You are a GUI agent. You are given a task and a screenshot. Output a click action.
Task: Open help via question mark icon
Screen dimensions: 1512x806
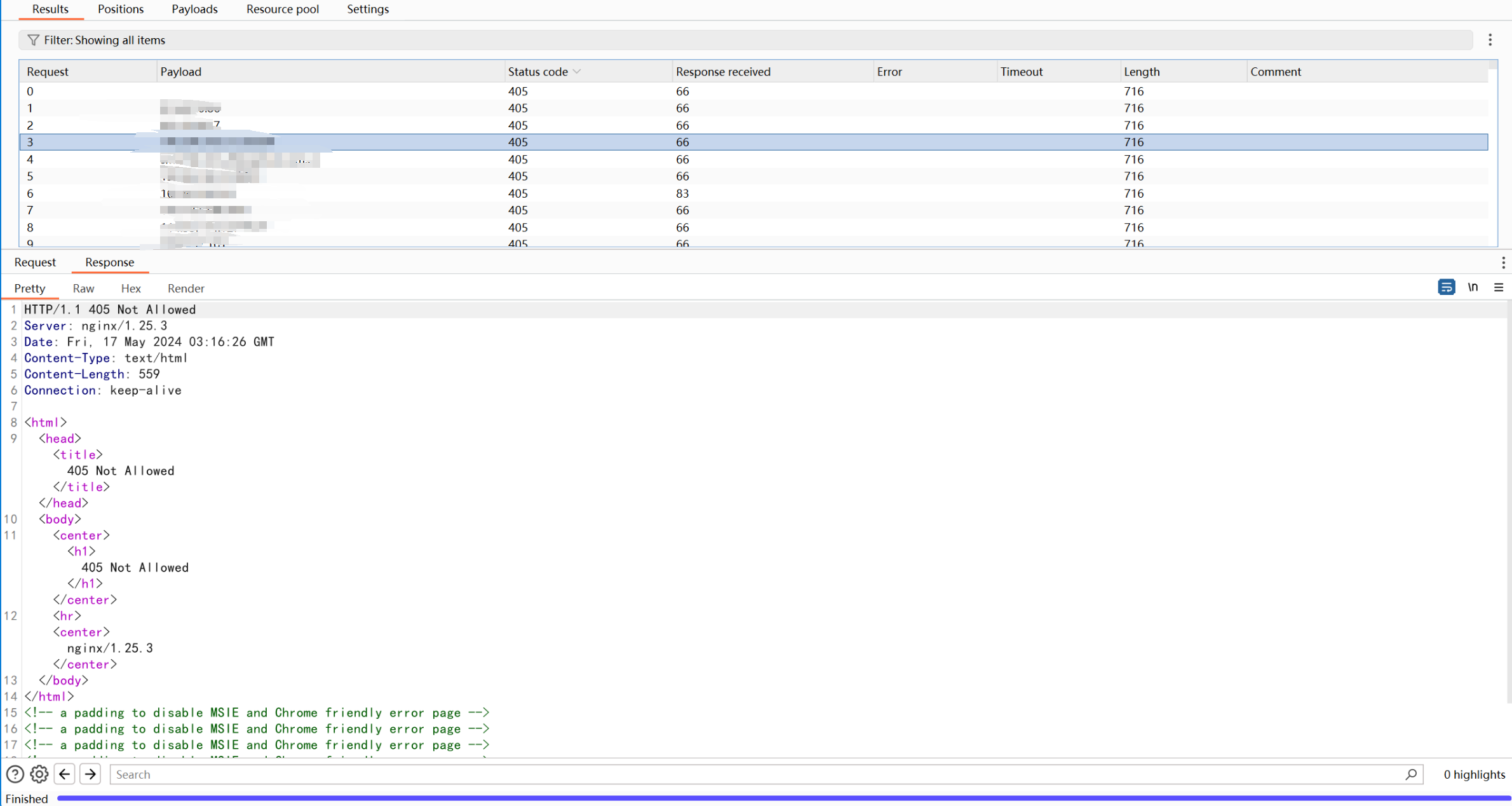[x=15, y=774]
